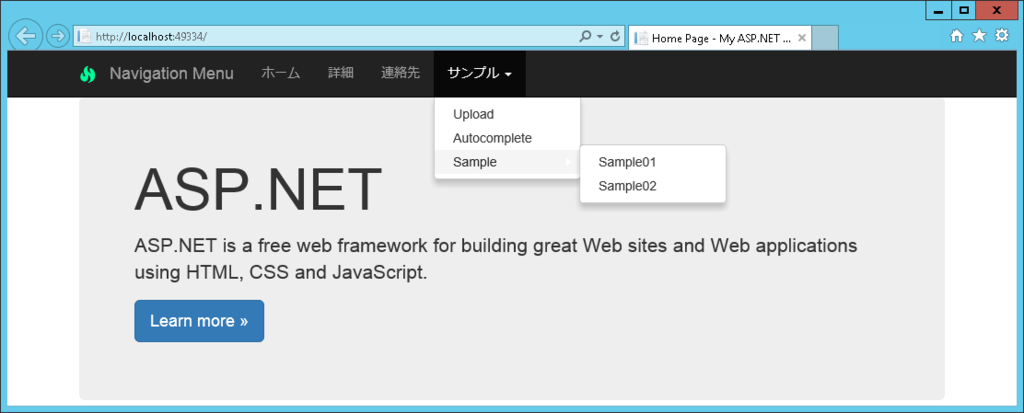Click the 'ASP.NET is a free web framework' paragraph
The width and height of the screenshot is (1024, 413).
point(496,259)
